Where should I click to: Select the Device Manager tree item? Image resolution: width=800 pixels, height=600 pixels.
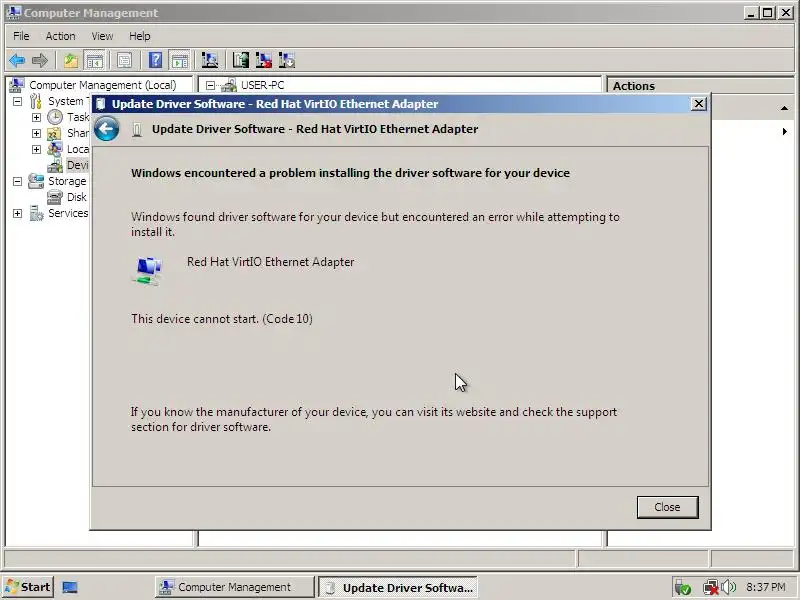click(x=78, y=165)
